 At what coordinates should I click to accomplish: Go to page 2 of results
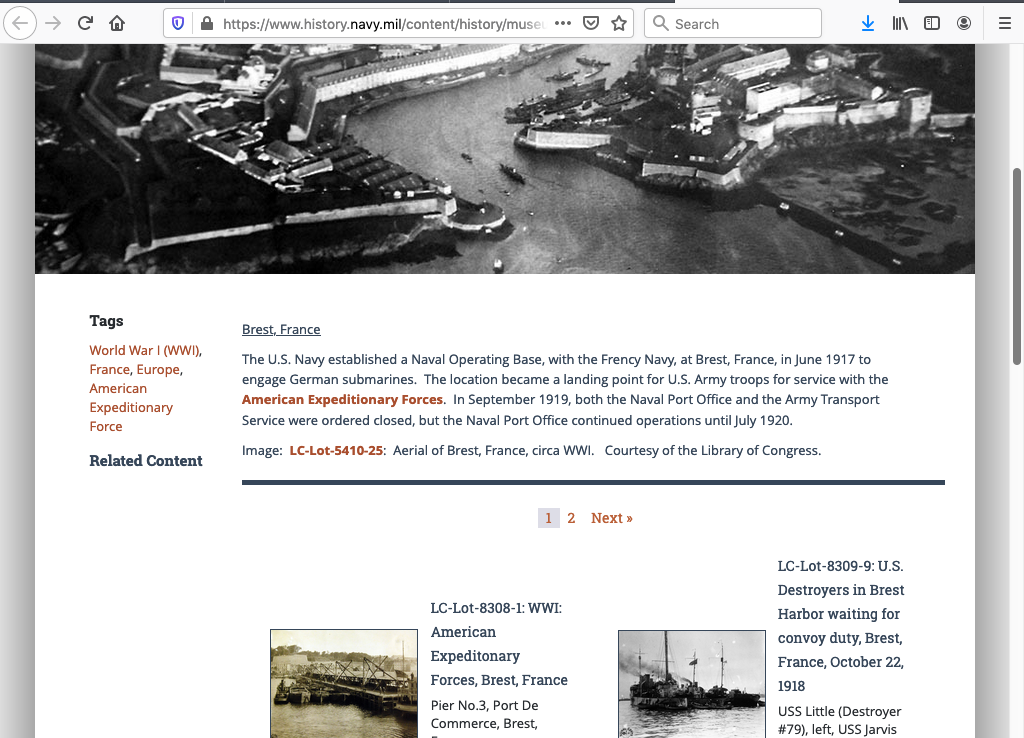571,518
